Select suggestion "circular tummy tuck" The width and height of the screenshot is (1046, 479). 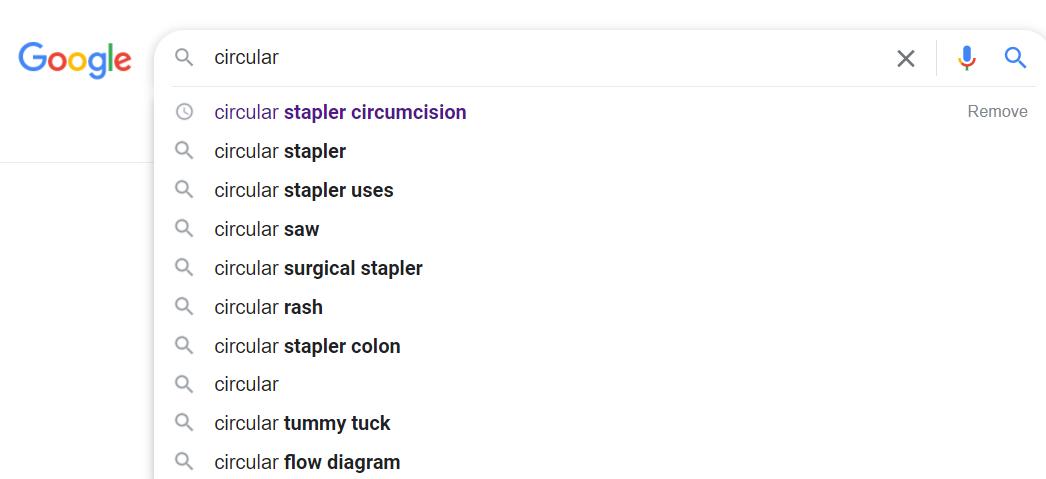(x=302, y=423)
